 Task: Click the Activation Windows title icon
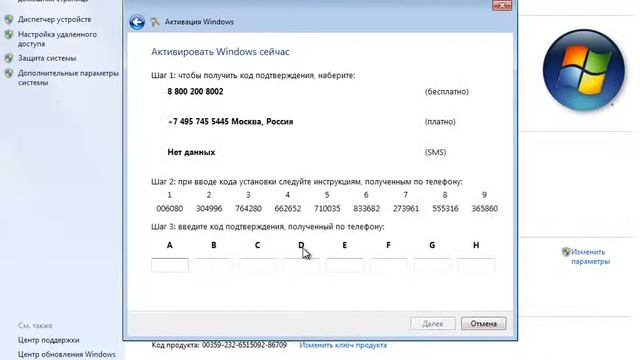point(156,22)
